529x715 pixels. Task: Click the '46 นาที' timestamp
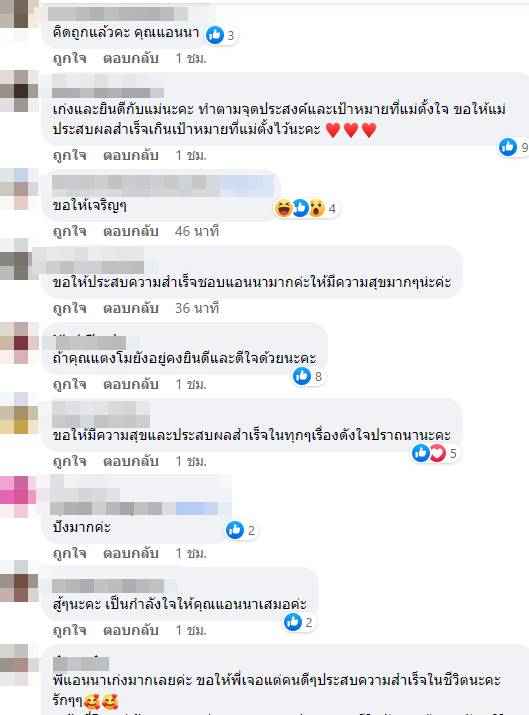(197, 231)
